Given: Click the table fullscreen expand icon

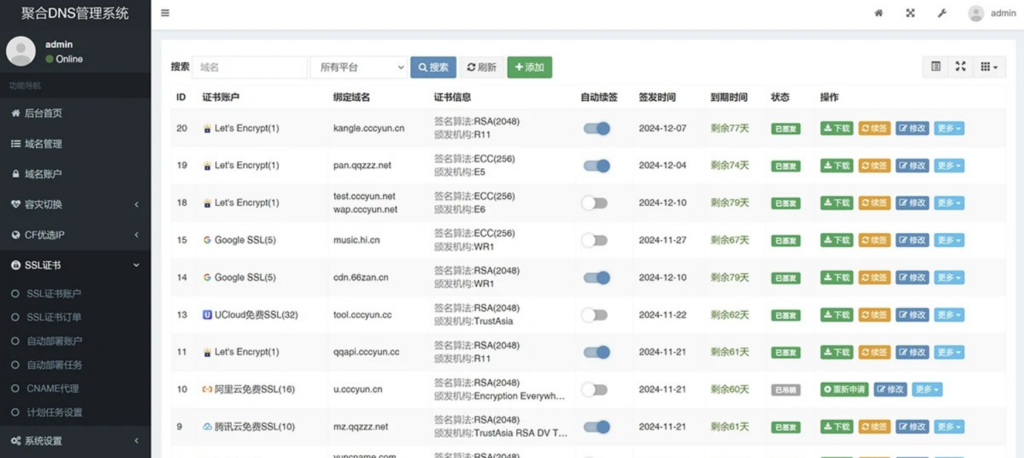Looking at the screenshot, I should (x=960, y=67).
